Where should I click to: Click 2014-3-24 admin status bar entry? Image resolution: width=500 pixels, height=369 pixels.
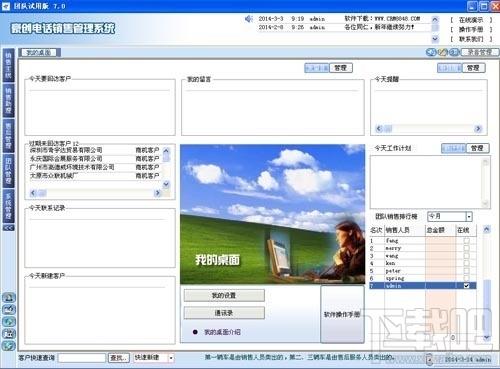[468, 359]
